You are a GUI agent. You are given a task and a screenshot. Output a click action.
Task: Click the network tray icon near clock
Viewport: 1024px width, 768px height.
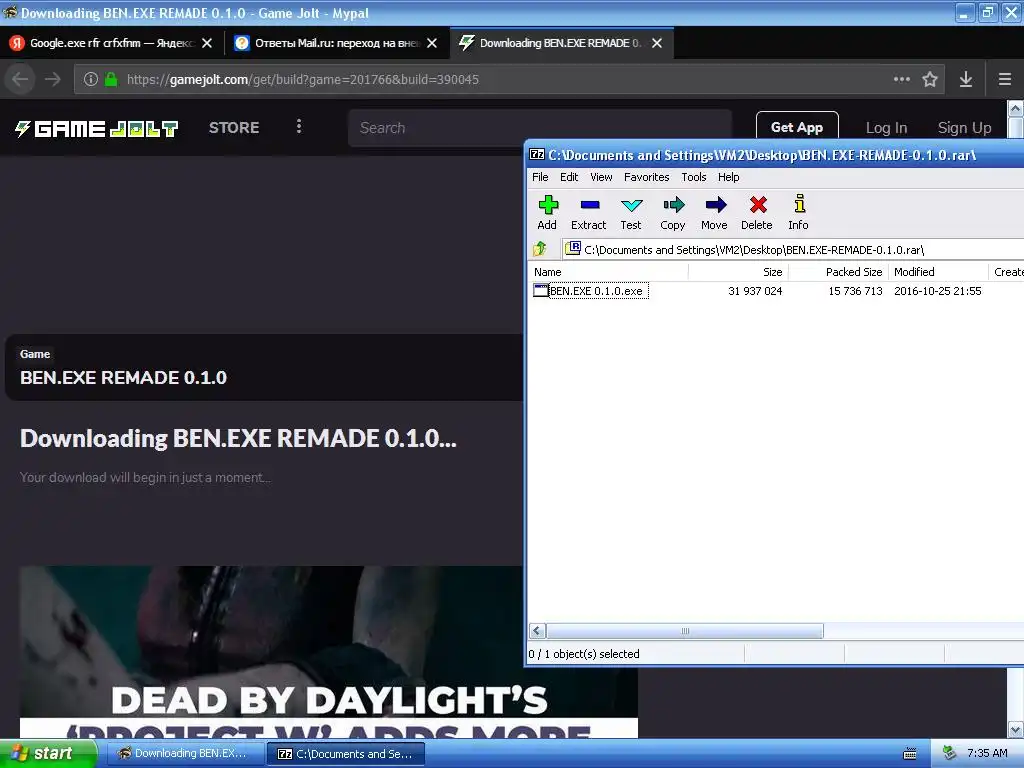[949, 753]
